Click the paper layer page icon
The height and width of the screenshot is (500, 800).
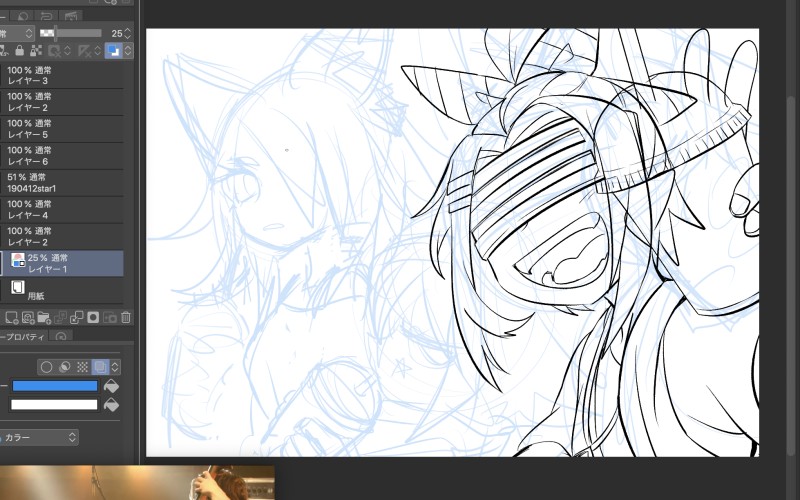click(x=18, y=287)
